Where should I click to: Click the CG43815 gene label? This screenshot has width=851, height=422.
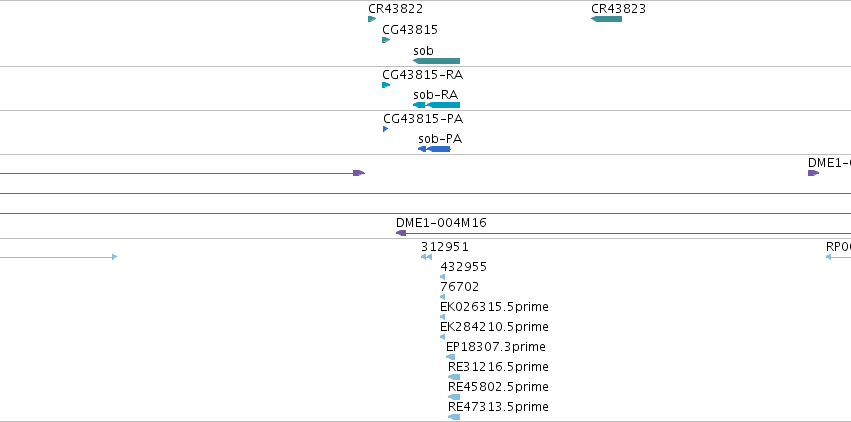(x=410, y=30)
